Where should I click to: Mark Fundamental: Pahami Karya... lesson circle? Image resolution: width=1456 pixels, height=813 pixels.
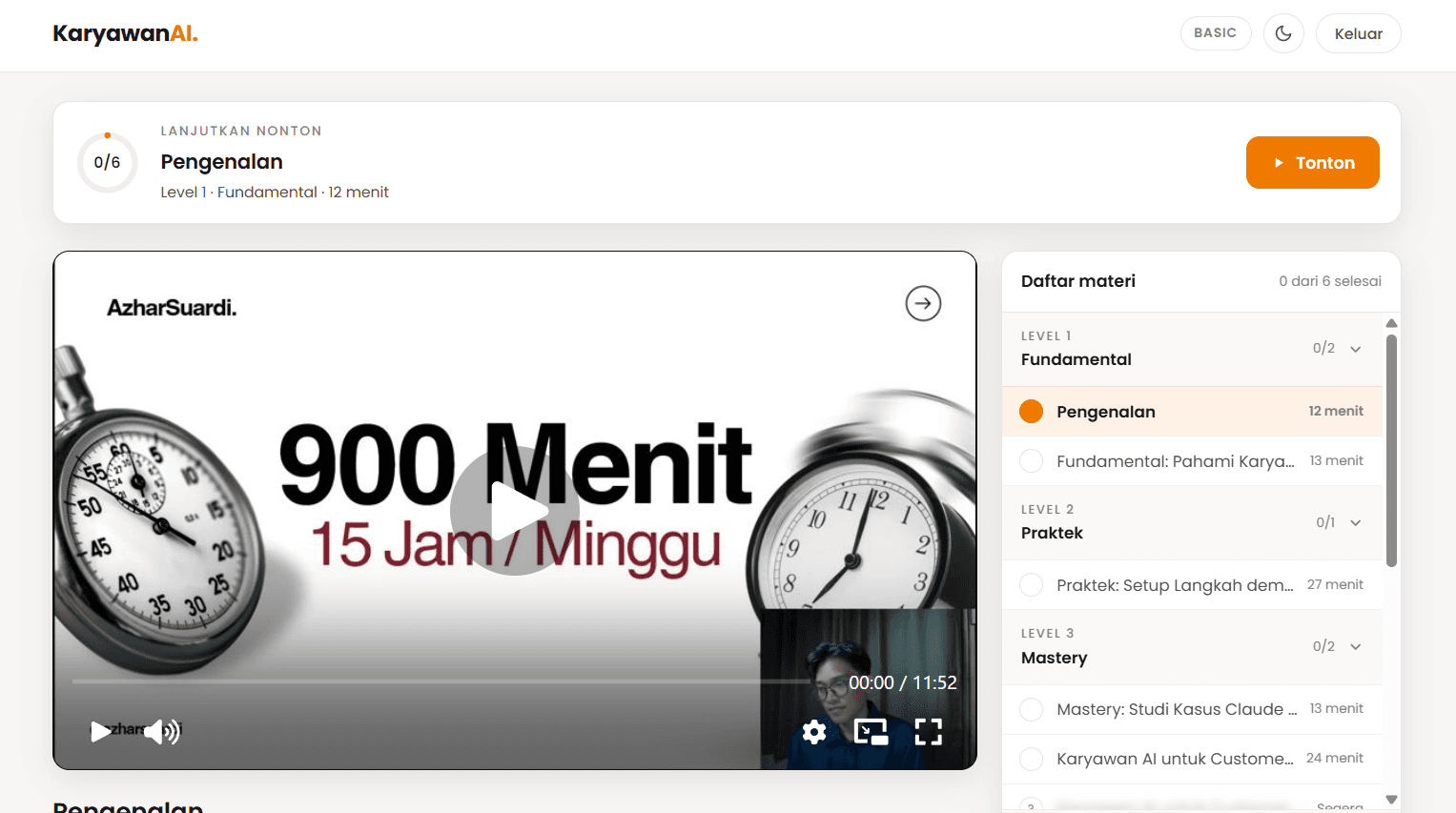(x=1031, y=461)
